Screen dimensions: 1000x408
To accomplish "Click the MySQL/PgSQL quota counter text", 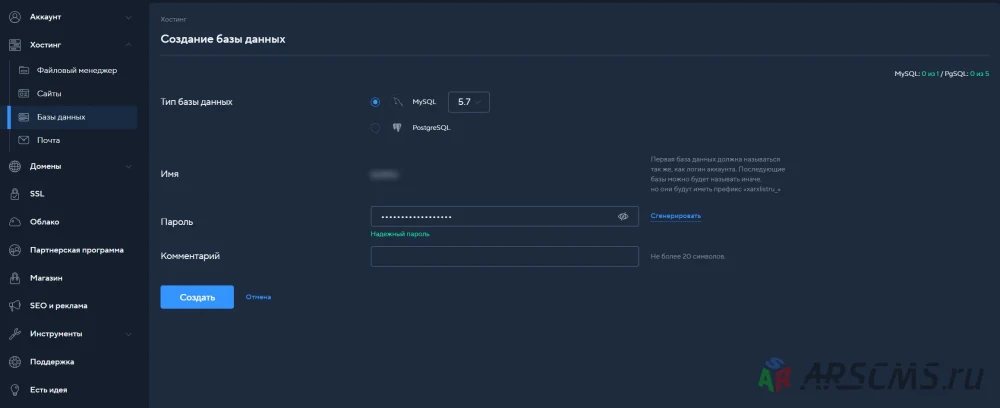I will 942,74.
